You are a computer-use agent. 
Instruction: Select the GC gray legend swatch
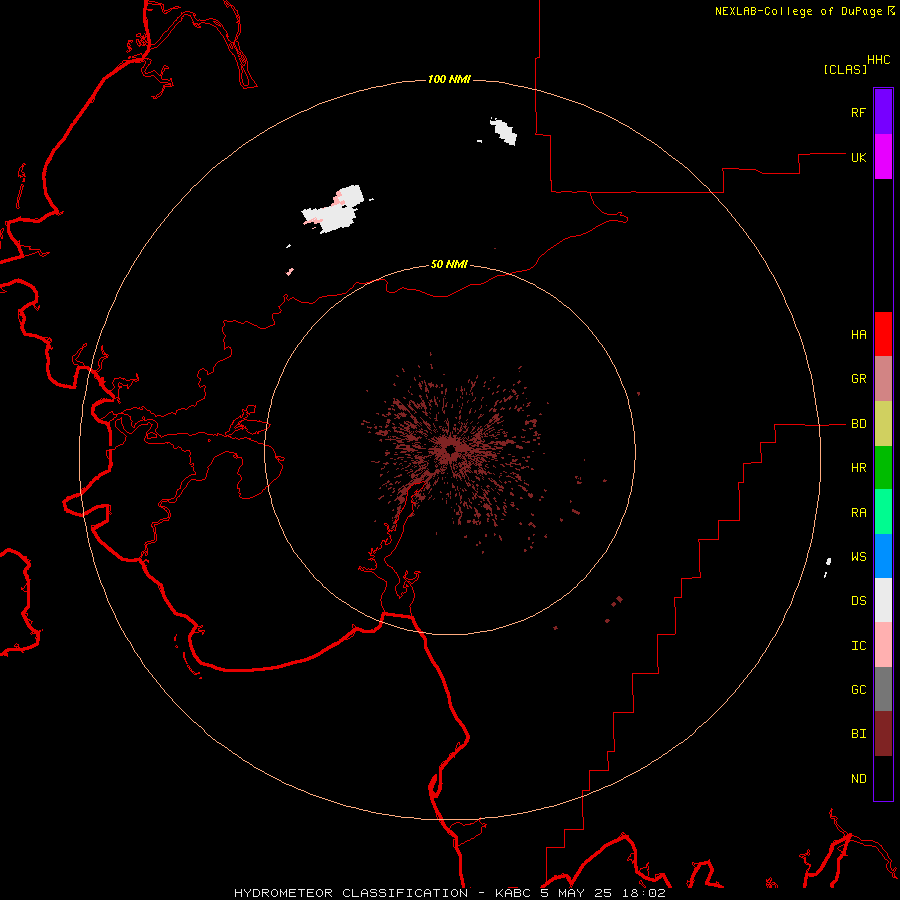(x=883, y=689)
